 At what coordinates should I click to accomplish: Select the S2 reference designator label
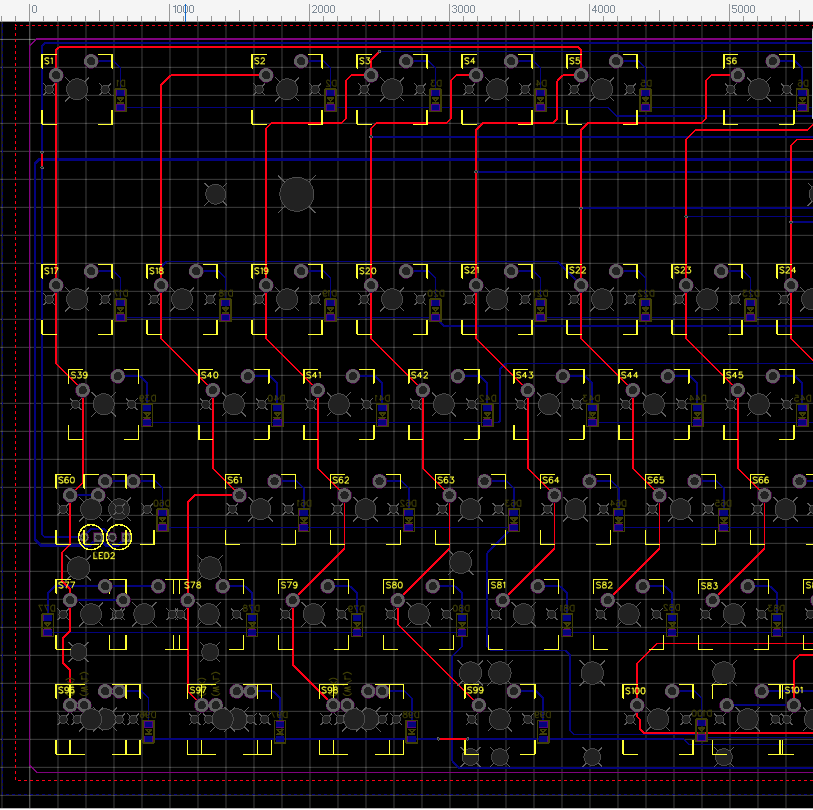[258, 60]
